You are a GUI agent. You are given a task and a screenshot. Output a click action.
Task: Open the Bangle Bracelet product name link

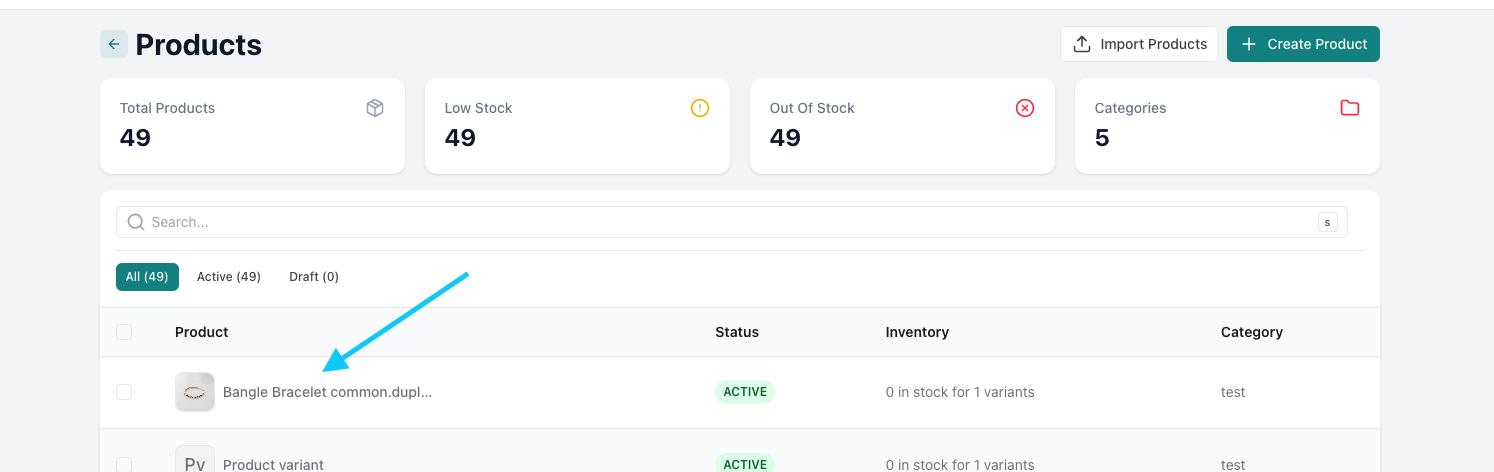pos(327,392)
